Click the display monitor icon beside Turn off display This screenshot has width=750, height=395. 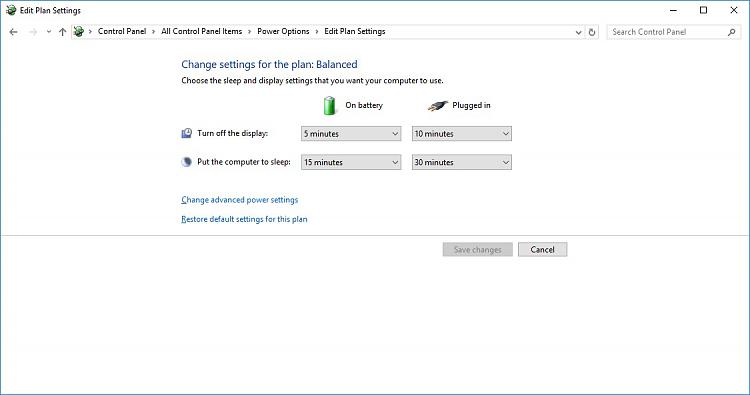tap(187, 133)
